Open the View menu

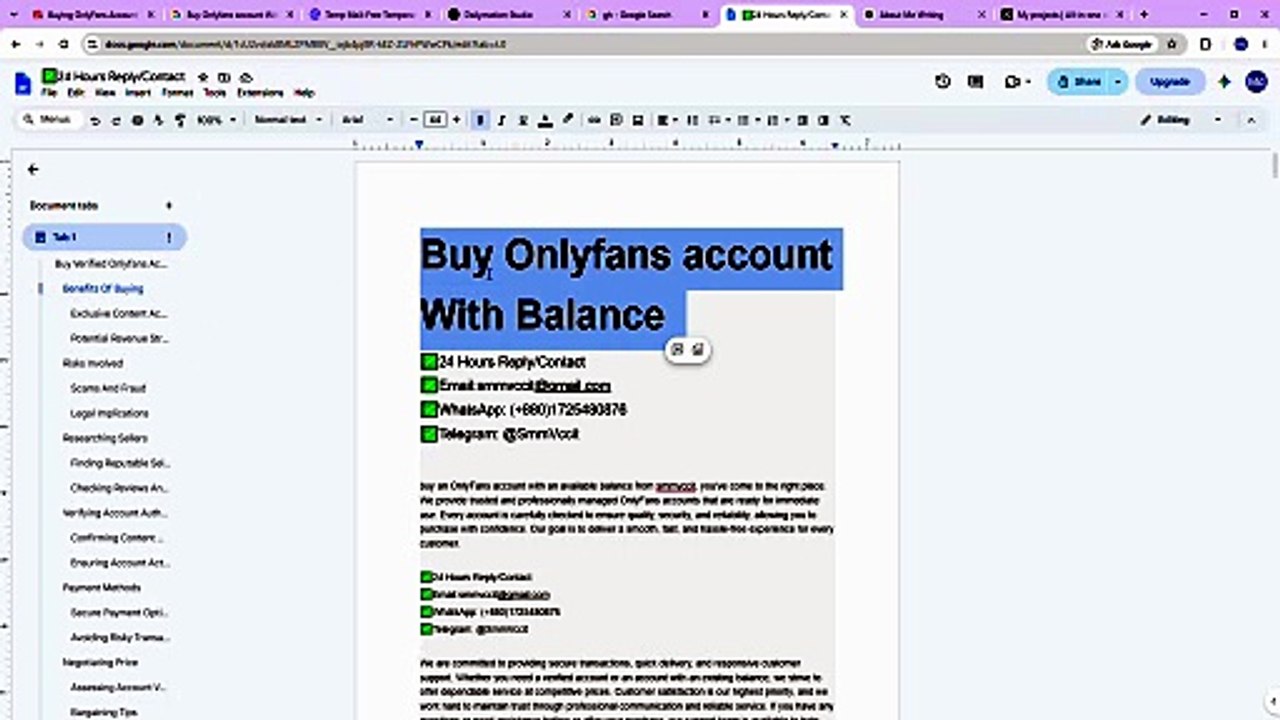(105, 93)
